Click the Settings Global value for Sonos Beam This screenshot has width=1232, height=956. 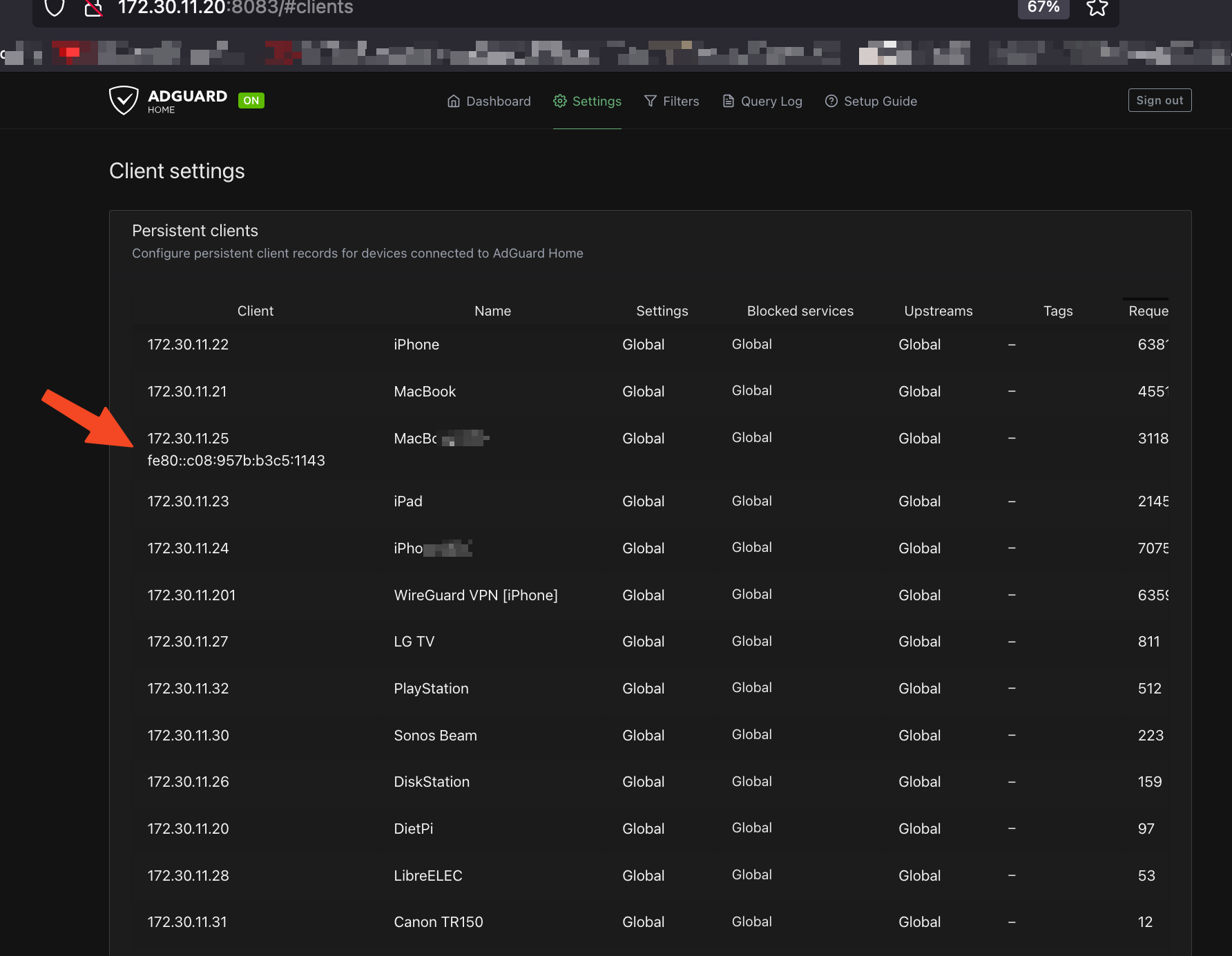point(643,736)
